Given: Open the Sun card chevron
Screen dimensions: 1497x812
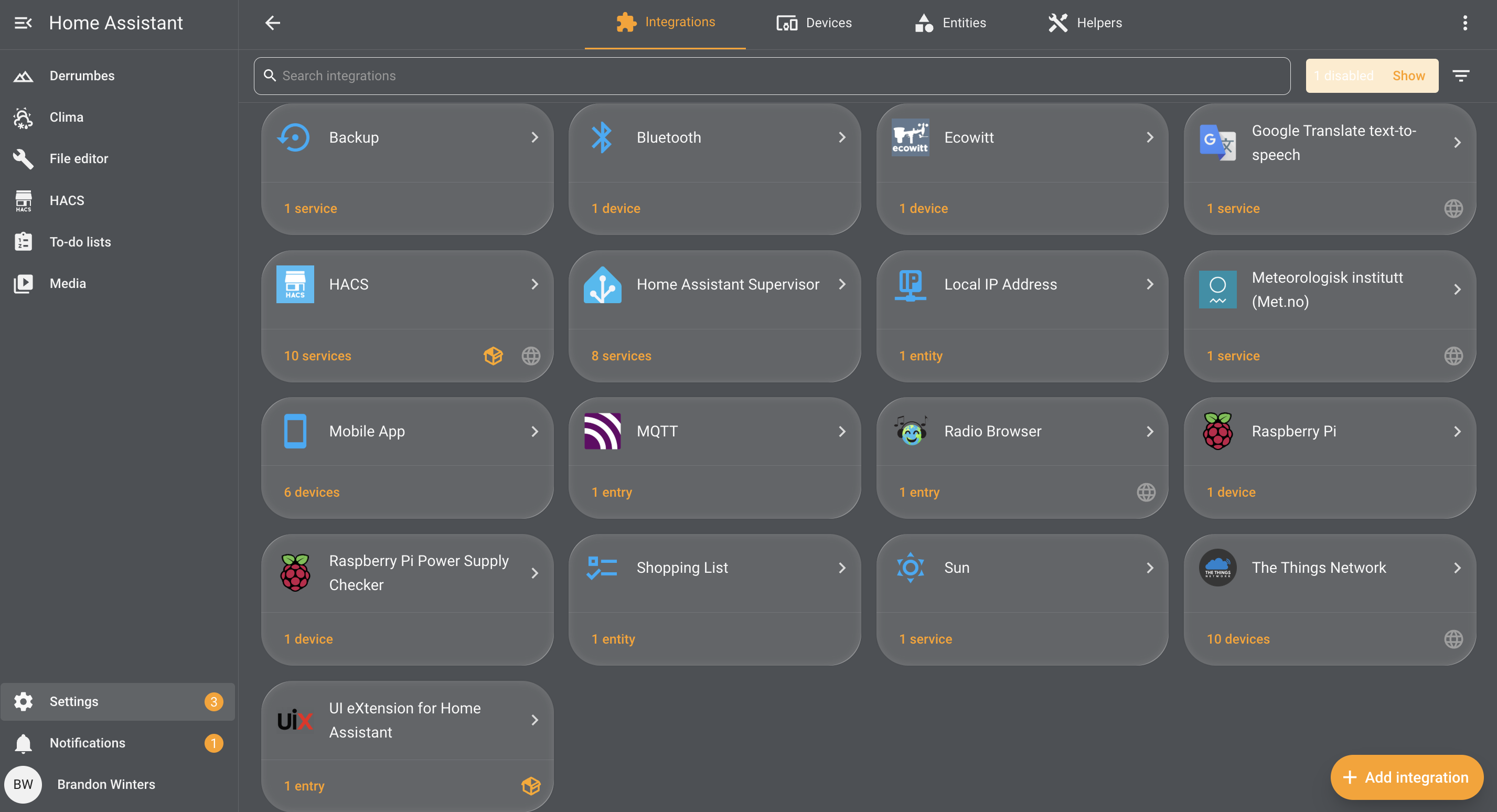Looking at the screenshot, I should [x=1149, y=568].
